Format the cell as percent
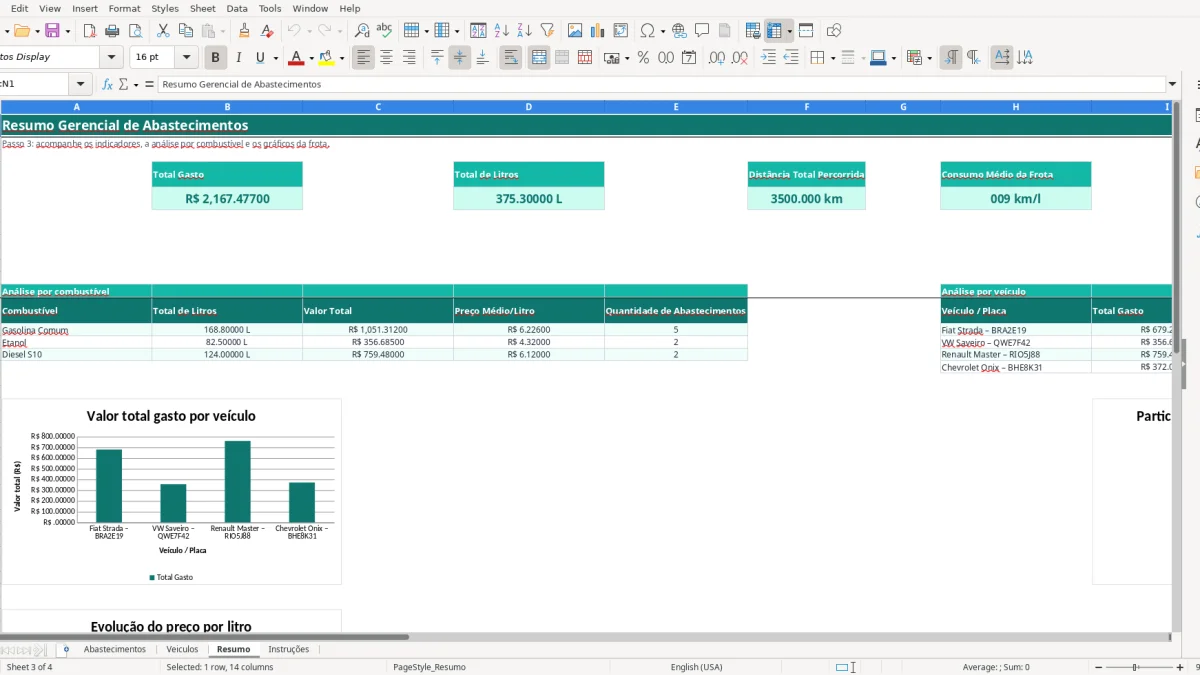Screen dimensions: 1200x675 643,58
